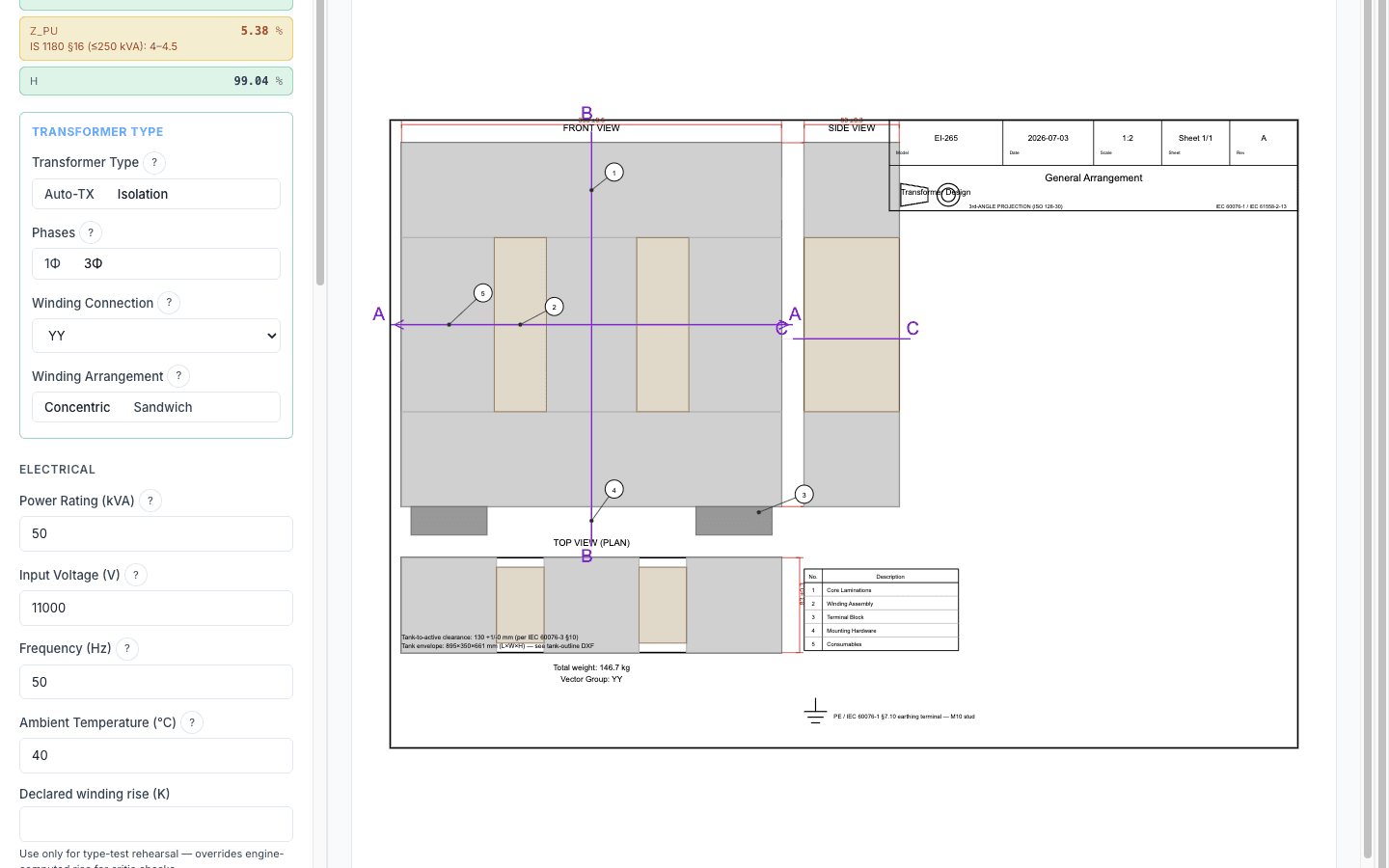Choose single-phase 1Φ option
This screenshot has height=868, width=1389.
tap(53, 263)
